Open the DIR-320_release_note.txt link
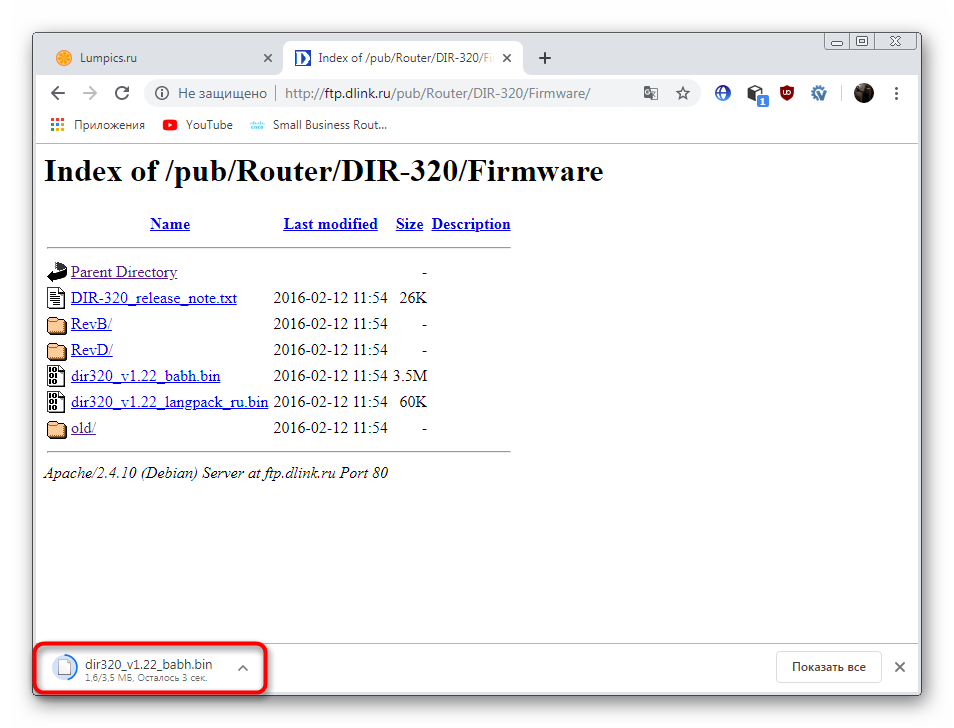The image size is (954, 728). coord(153,298)
